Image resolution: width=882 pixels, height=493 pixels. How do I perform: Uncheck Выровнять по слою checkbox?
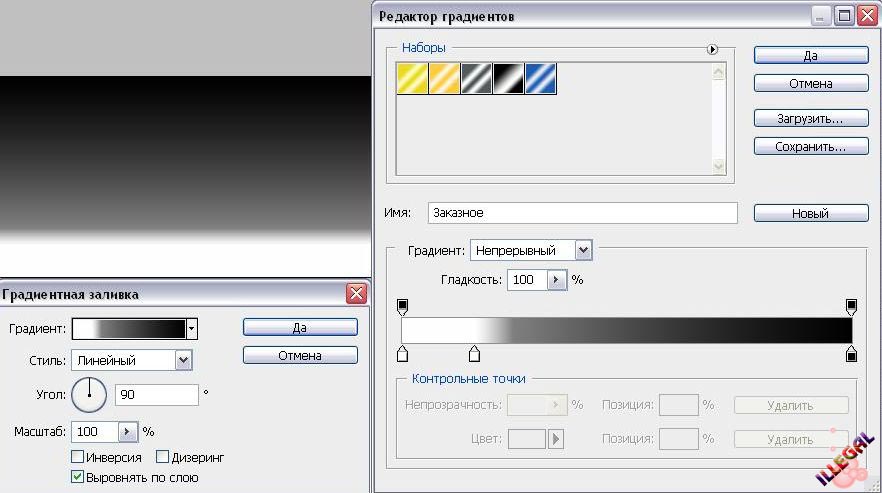click(78, 477)
